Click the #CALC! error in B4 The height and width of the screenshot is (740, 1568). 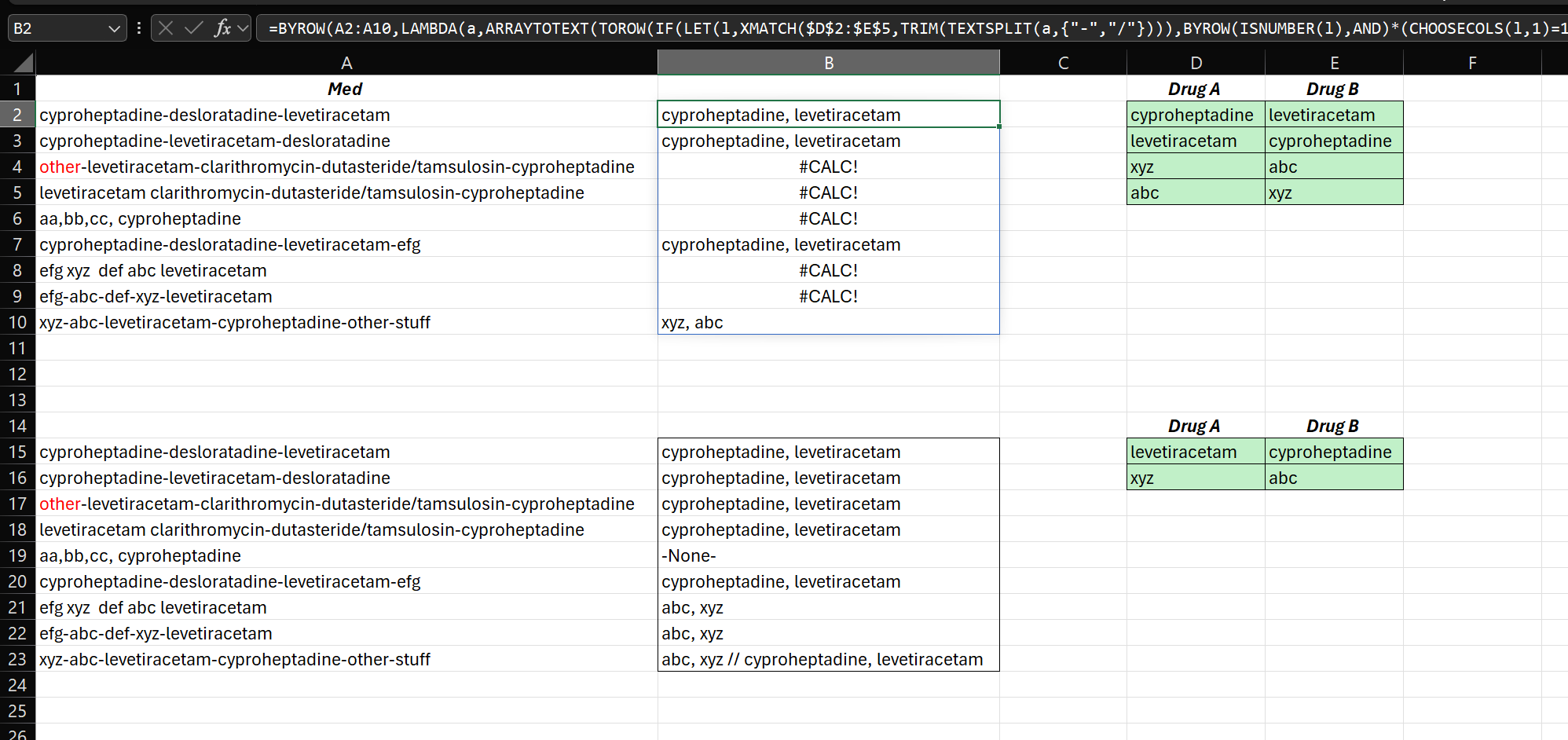click(x=829, y=167)
